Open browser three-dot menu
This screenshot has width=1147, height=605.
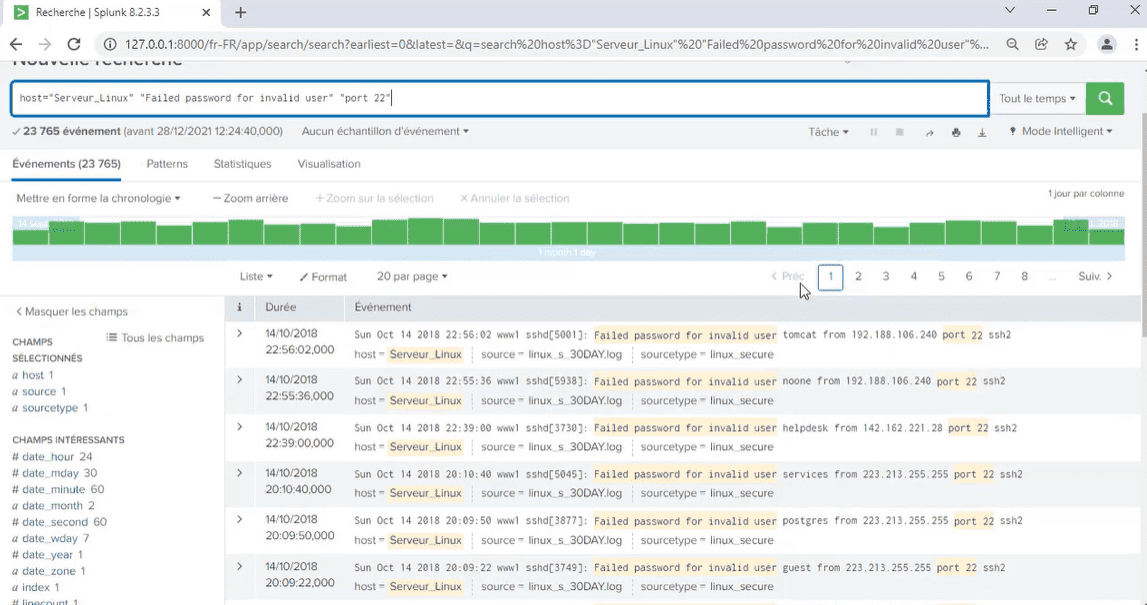tap(1136, 44)
